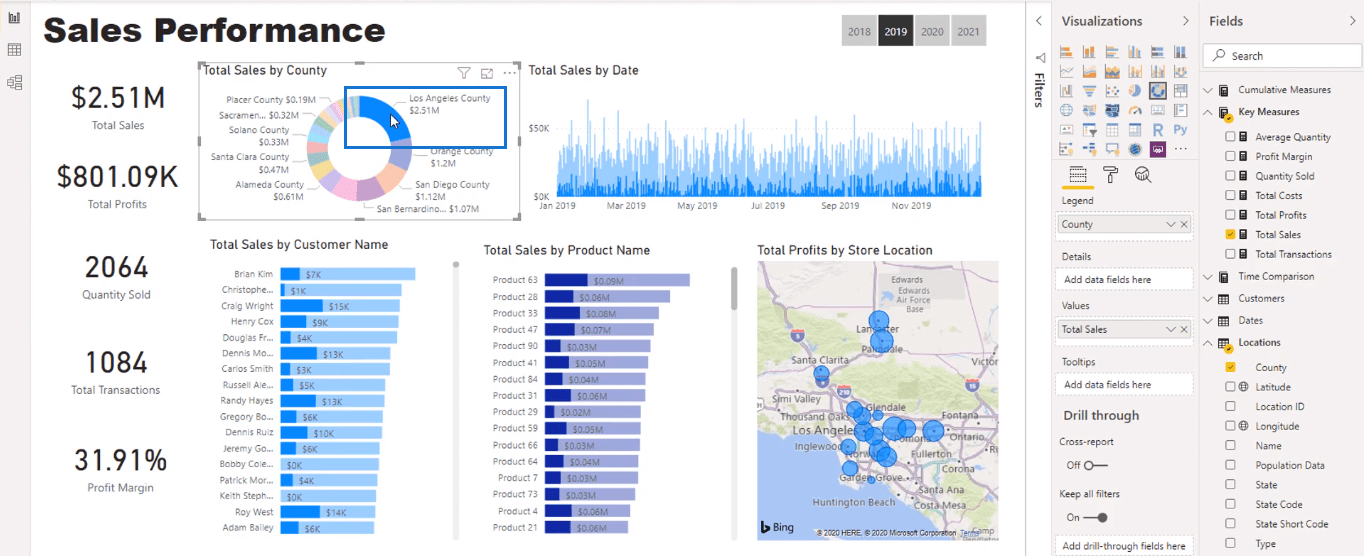Click Add data fields here under Details
Viewport: 1364px width, 556px height.
[1125, 280]
